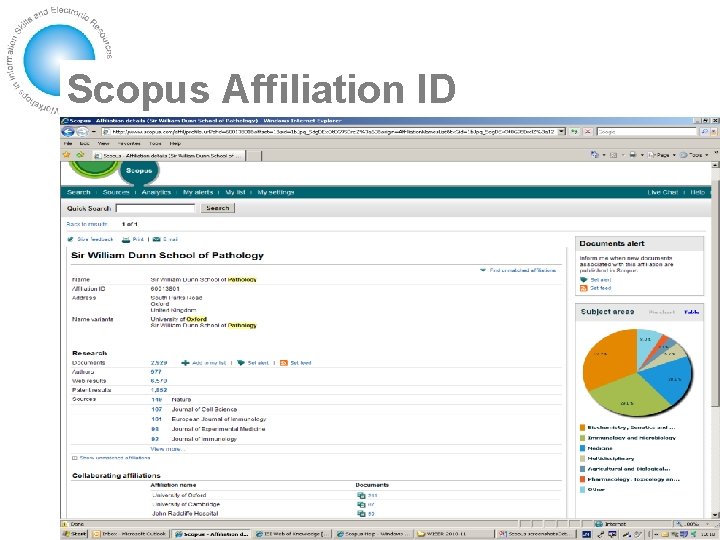Click the page scrollbar down arrow
The height and width of the screenshot is (540, 720).
point(715,515)
